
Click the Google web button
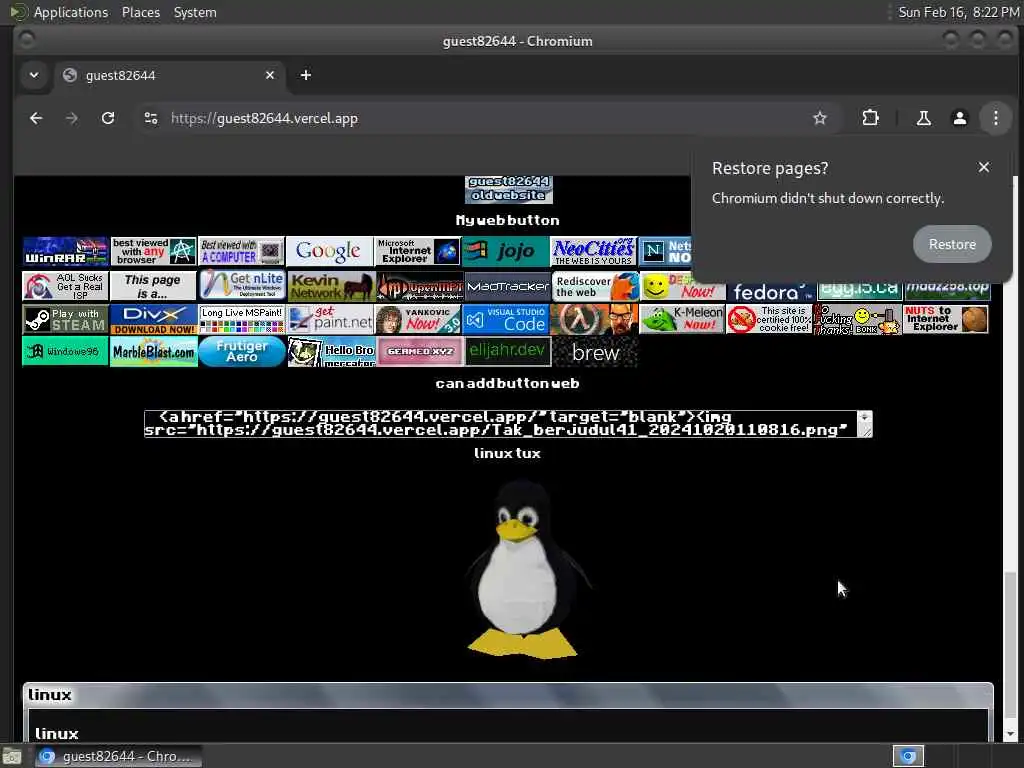click(329, 251)
